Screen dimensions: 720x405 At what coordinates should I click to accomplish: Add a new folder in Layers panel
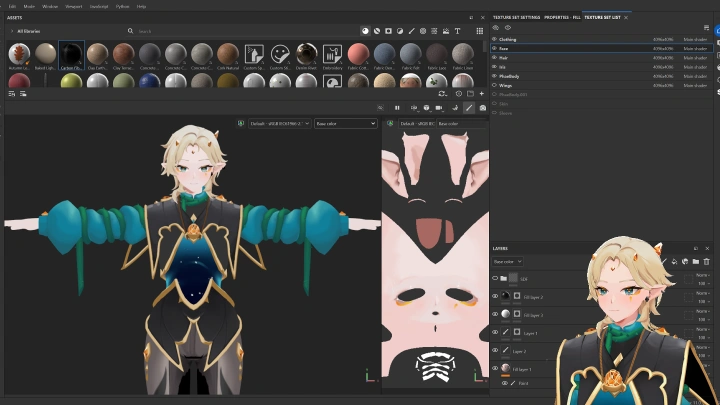point(696,262)
